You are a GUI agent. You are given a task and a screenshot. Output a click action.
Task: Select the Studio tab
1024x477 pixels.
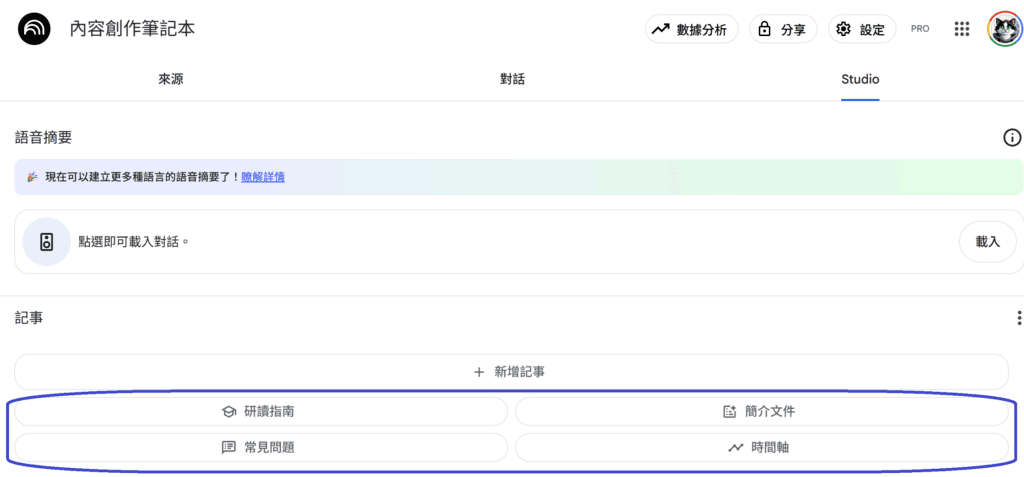[x=860, y=79]
